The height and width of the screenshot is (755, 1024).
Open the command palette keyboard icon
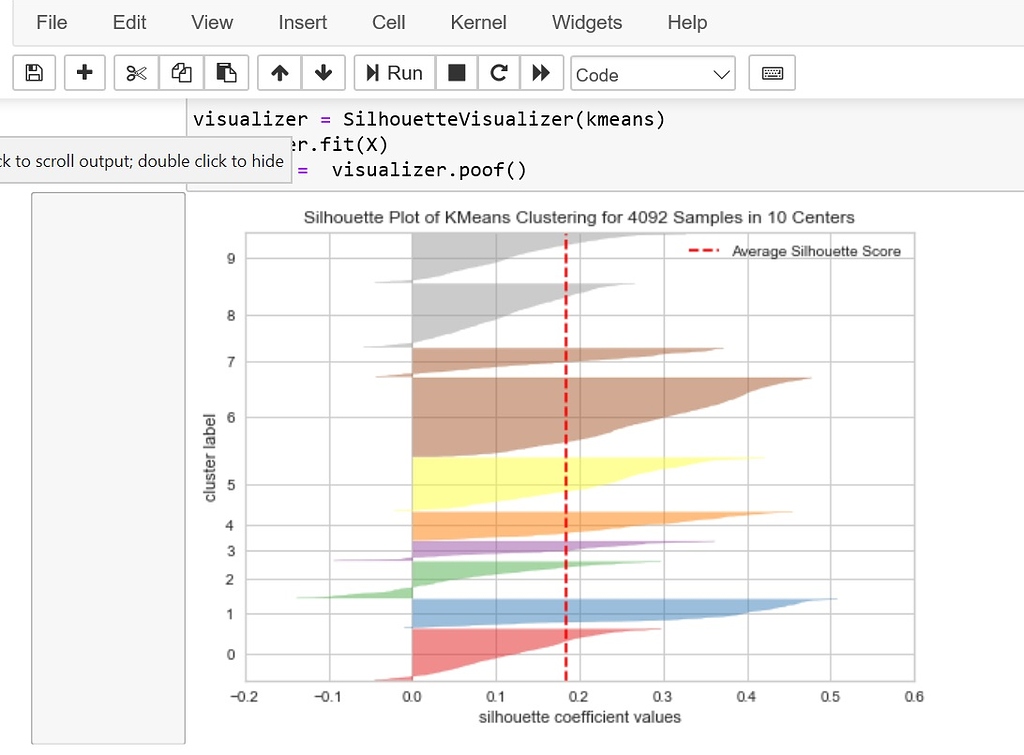pyautogui.click(x=771, y=72)
